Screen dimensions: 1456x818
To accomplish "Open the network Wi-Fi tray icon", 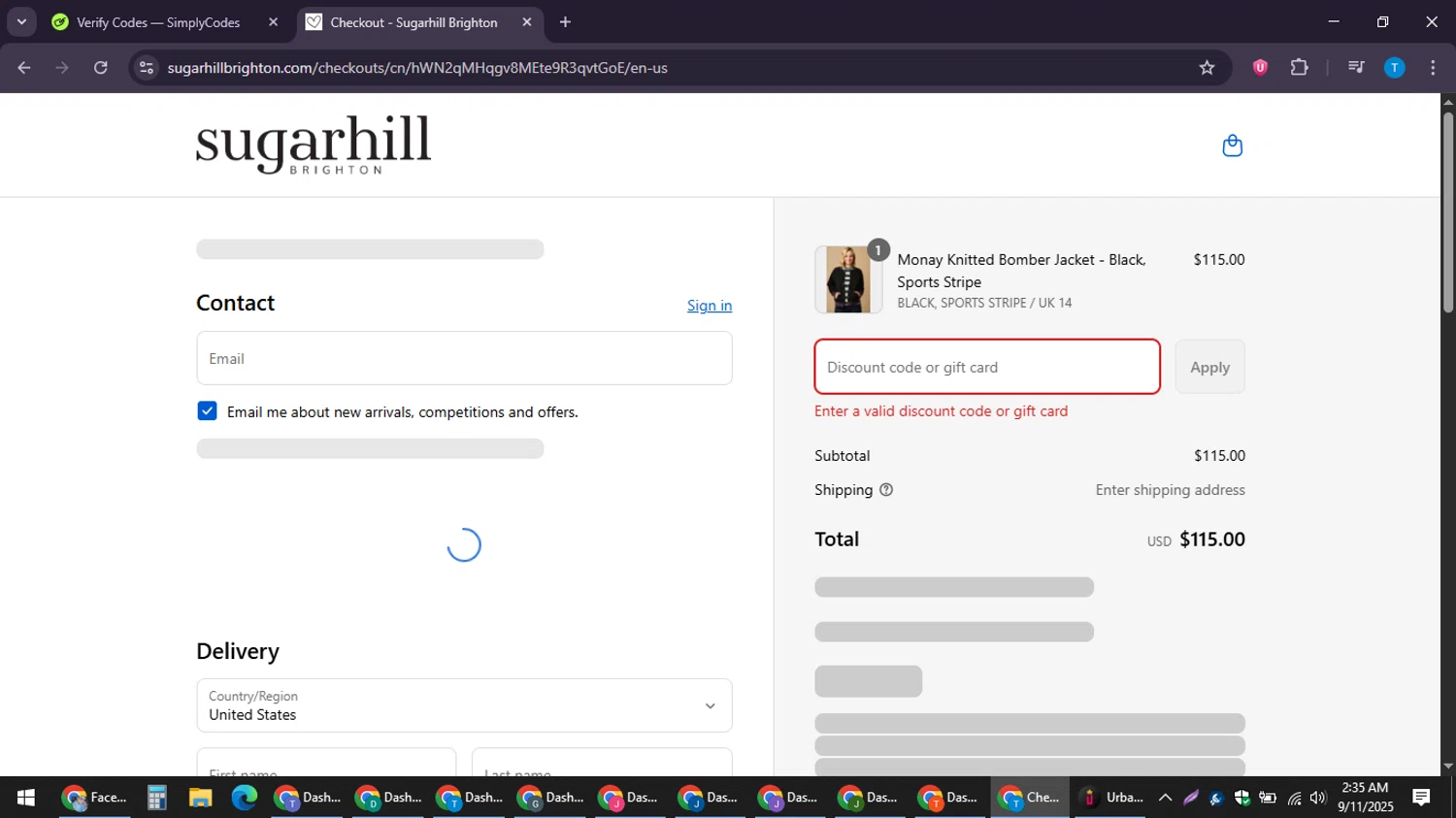I will point(1294,798).
